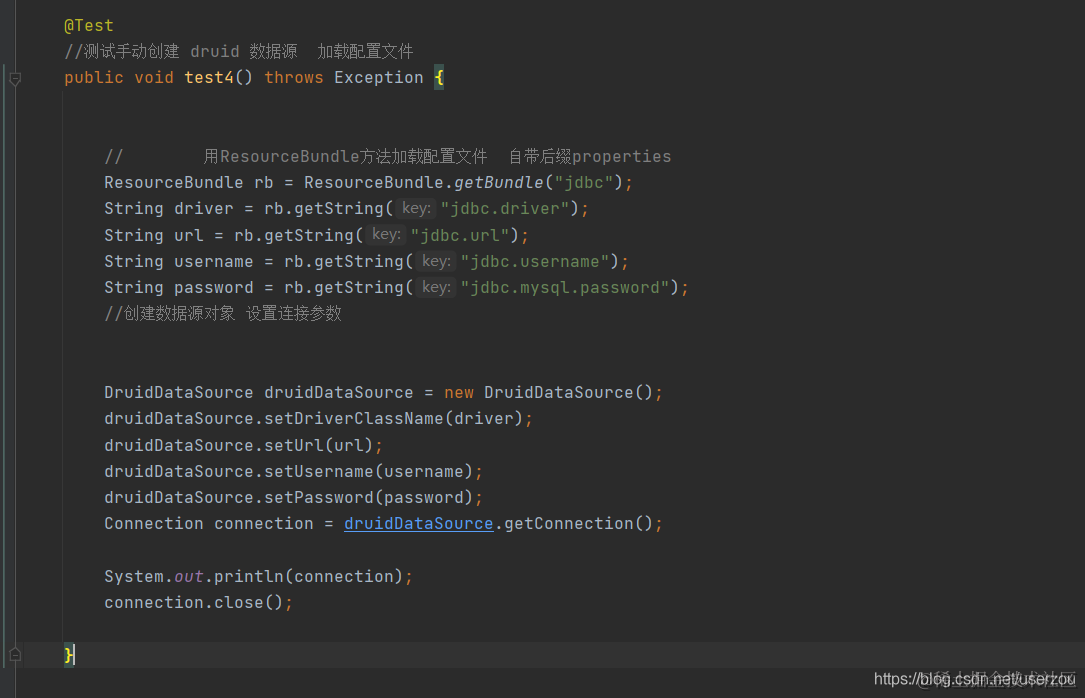
Task: Click the key: hint before "jdbc.driver"
Action: [x=416, y=208]
